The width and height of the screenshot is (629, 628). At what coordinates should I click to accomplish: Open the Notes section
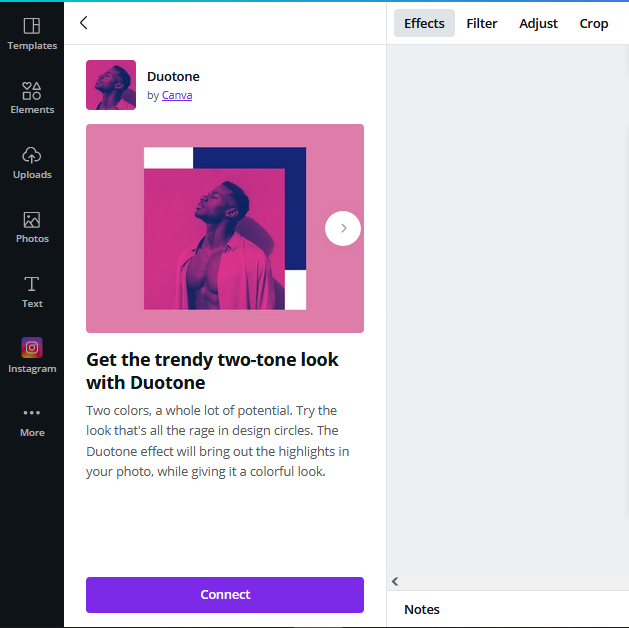422,609
